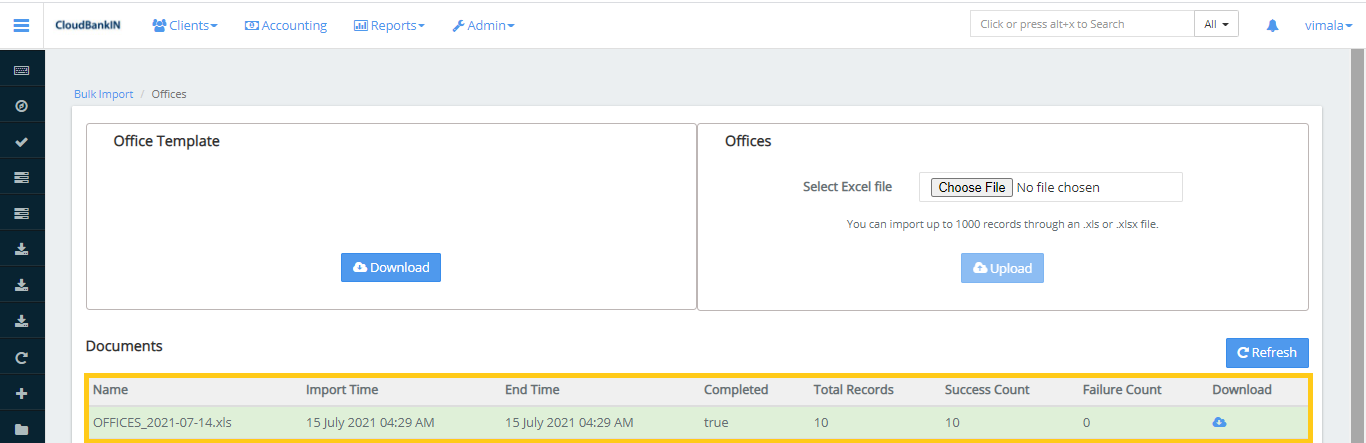
Task: Open the vimala user menu
Action: coord(1328,25)
